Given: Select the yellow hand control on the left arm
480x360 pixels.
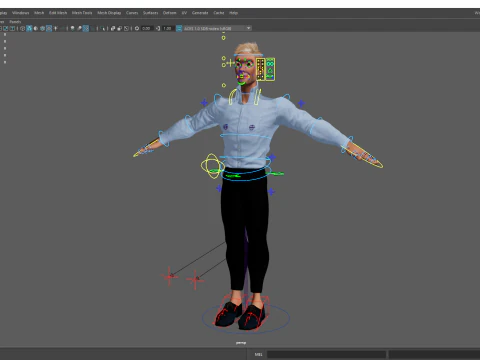Looking at the screenshot, I should tap(146, 149).
